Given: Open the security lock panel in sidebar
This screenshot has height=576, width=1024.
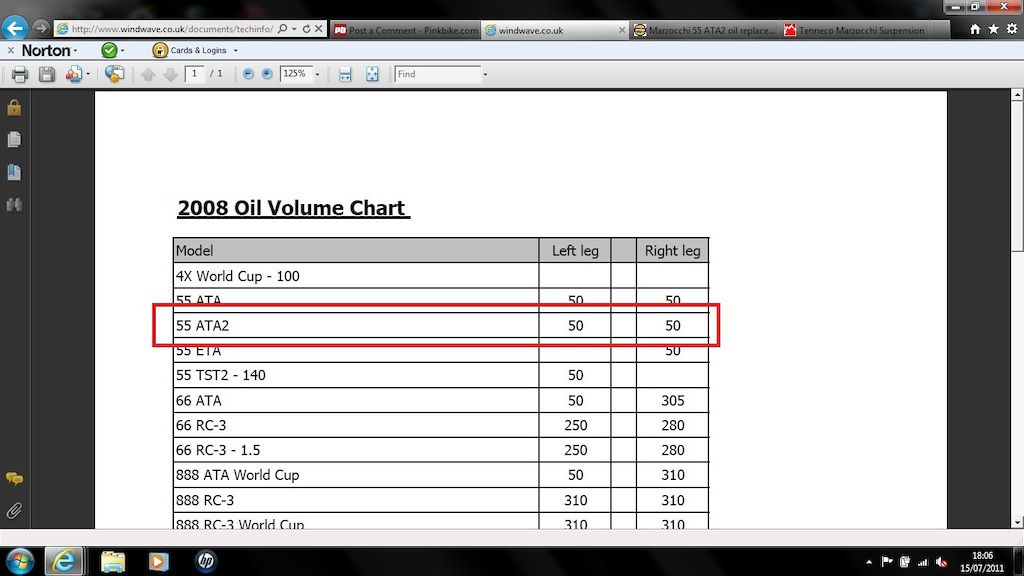Looking at the screenshot, I should (14, 108).
